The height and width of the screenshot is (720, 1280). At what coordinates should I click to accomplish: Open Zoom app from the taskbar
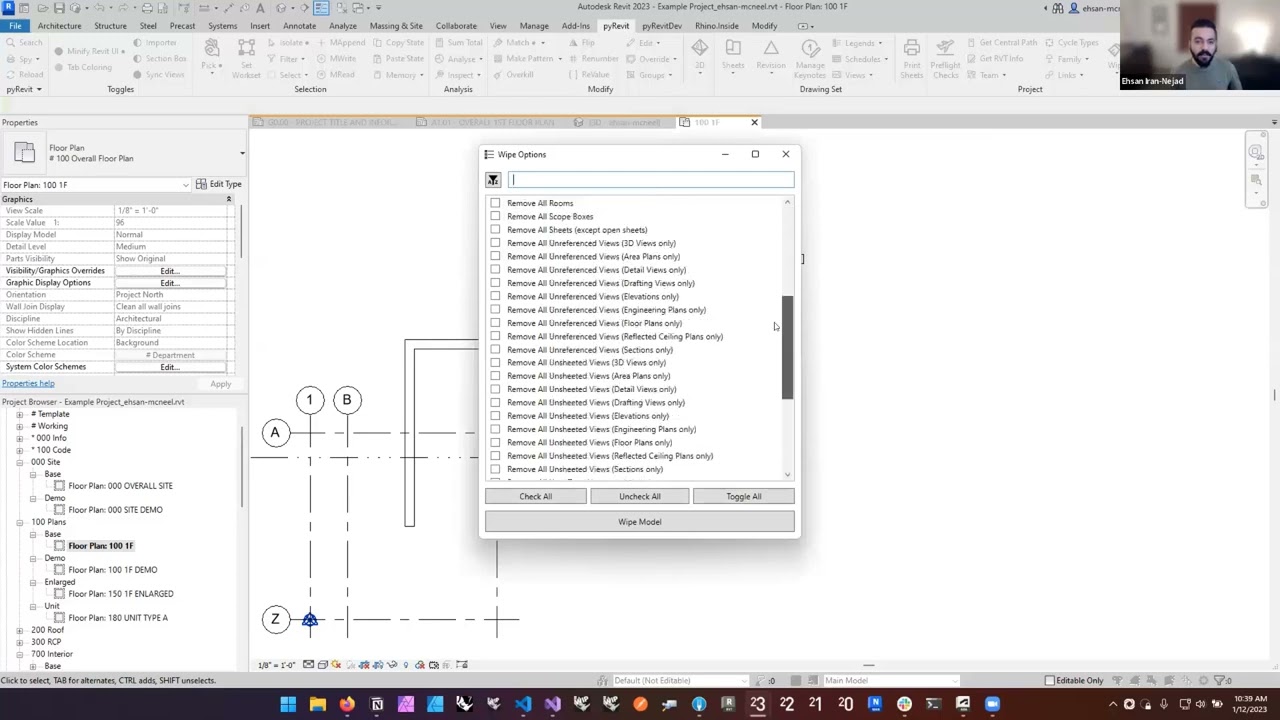point(992,705)
